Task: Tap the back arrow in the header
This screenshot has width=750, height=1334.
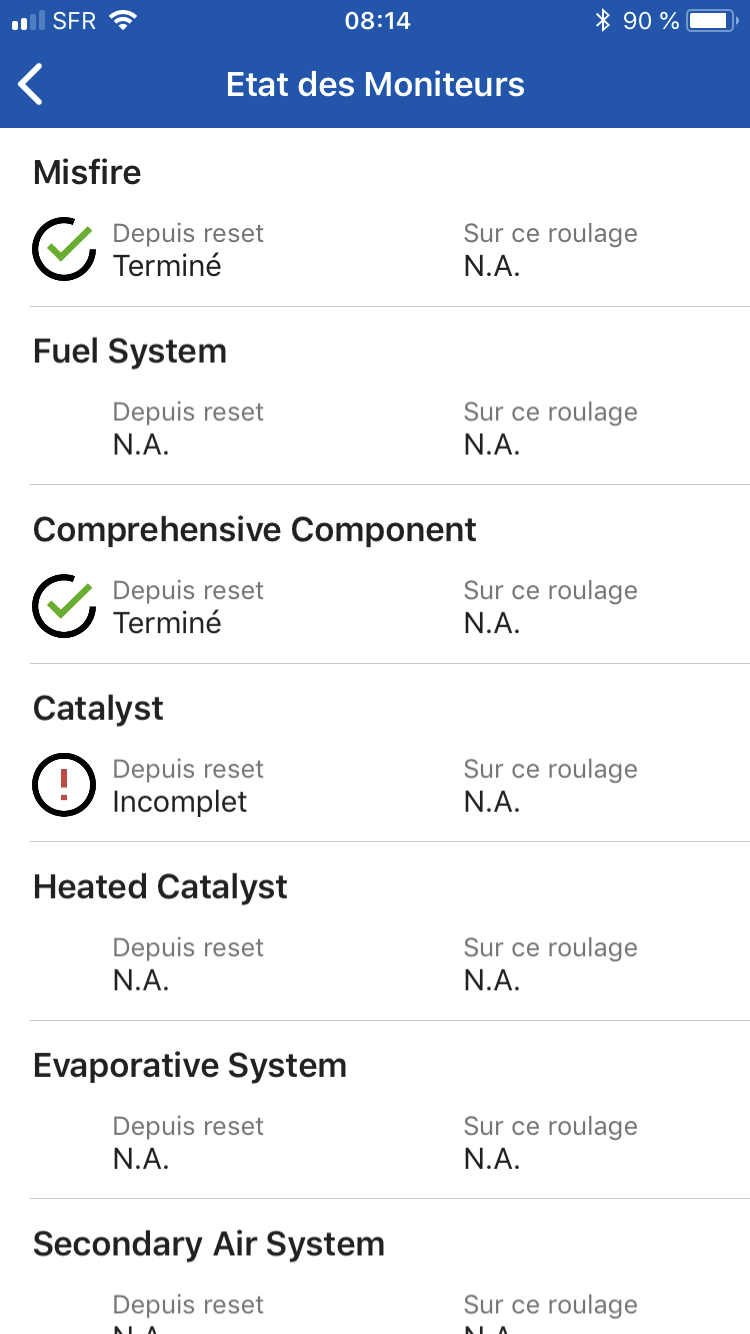Action: click(x=31, y=84)
